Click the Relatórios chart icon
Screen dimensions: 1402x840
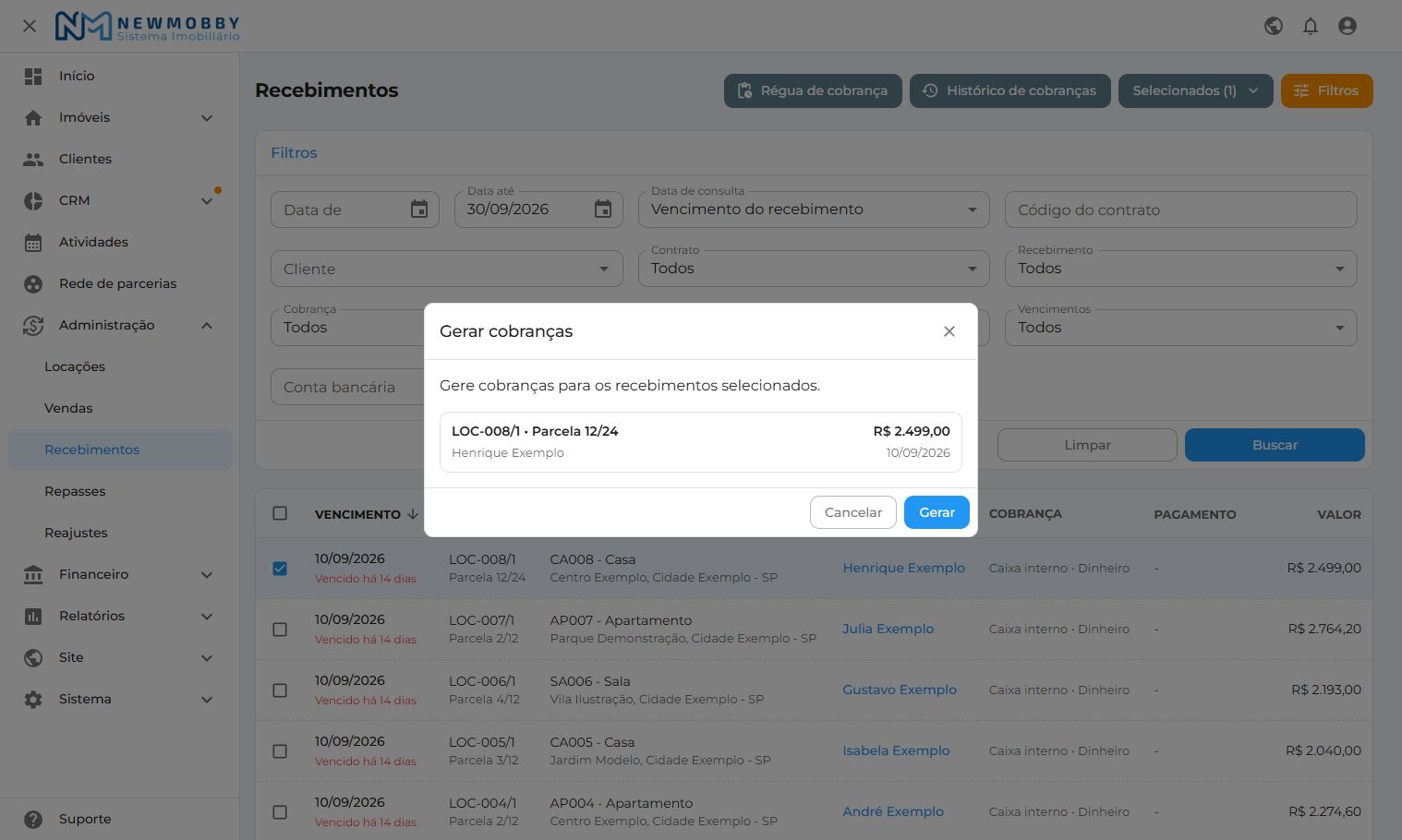click(33, 616)
